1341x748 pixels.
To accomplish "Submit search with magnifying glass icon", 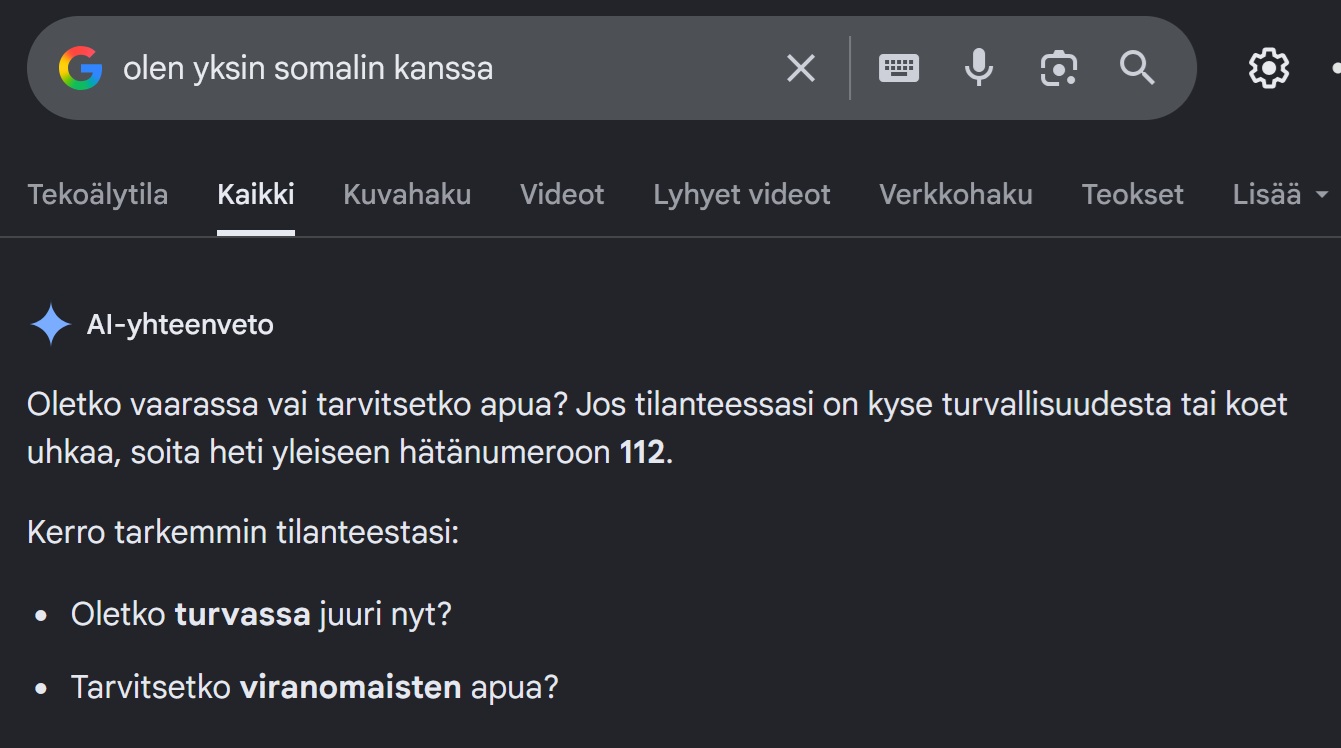I will pos(1138,68).
